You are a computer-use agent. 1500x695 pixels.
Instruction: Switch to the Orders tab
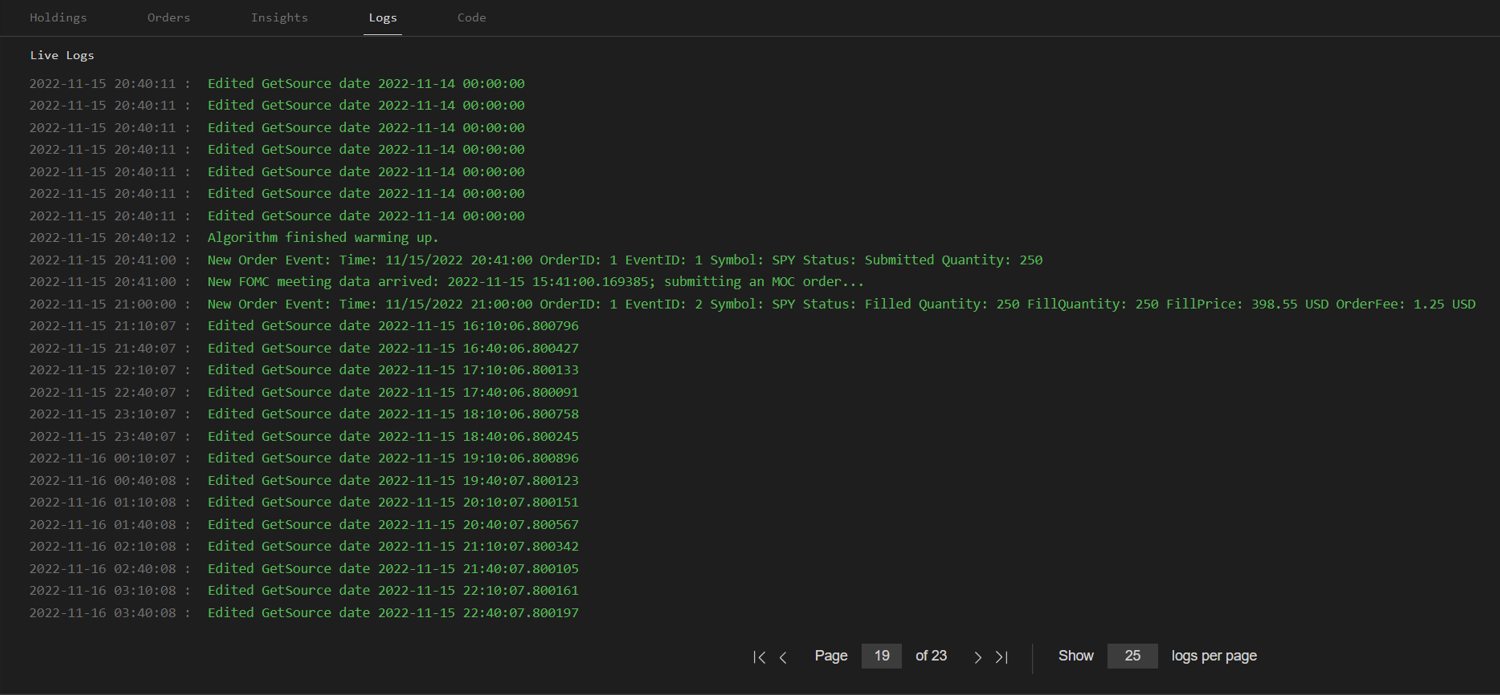click(168, 17)
